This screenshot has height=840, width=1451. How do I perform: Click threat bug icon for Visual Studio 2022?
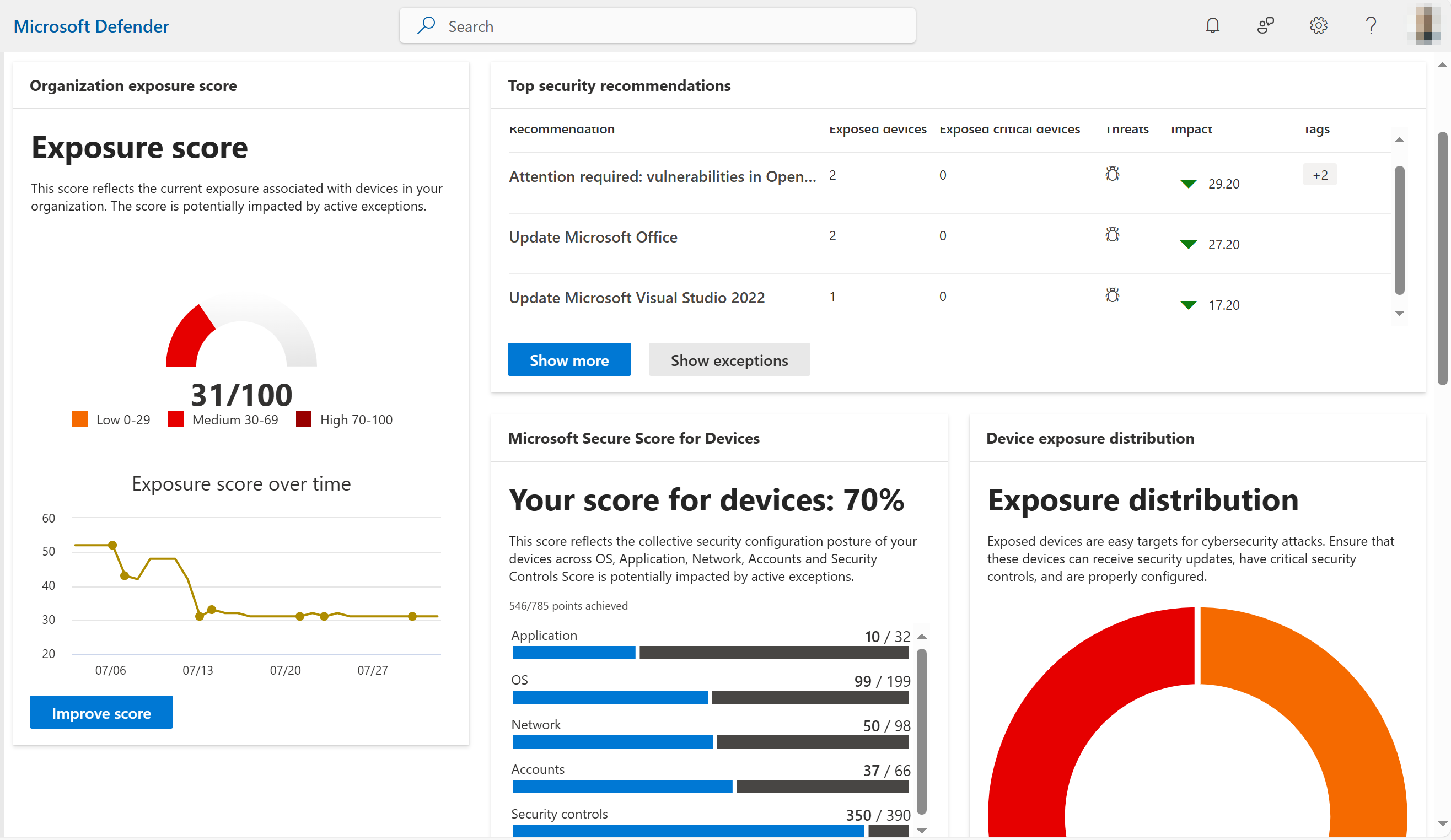pyautogui.click(x=1113, y=295)
